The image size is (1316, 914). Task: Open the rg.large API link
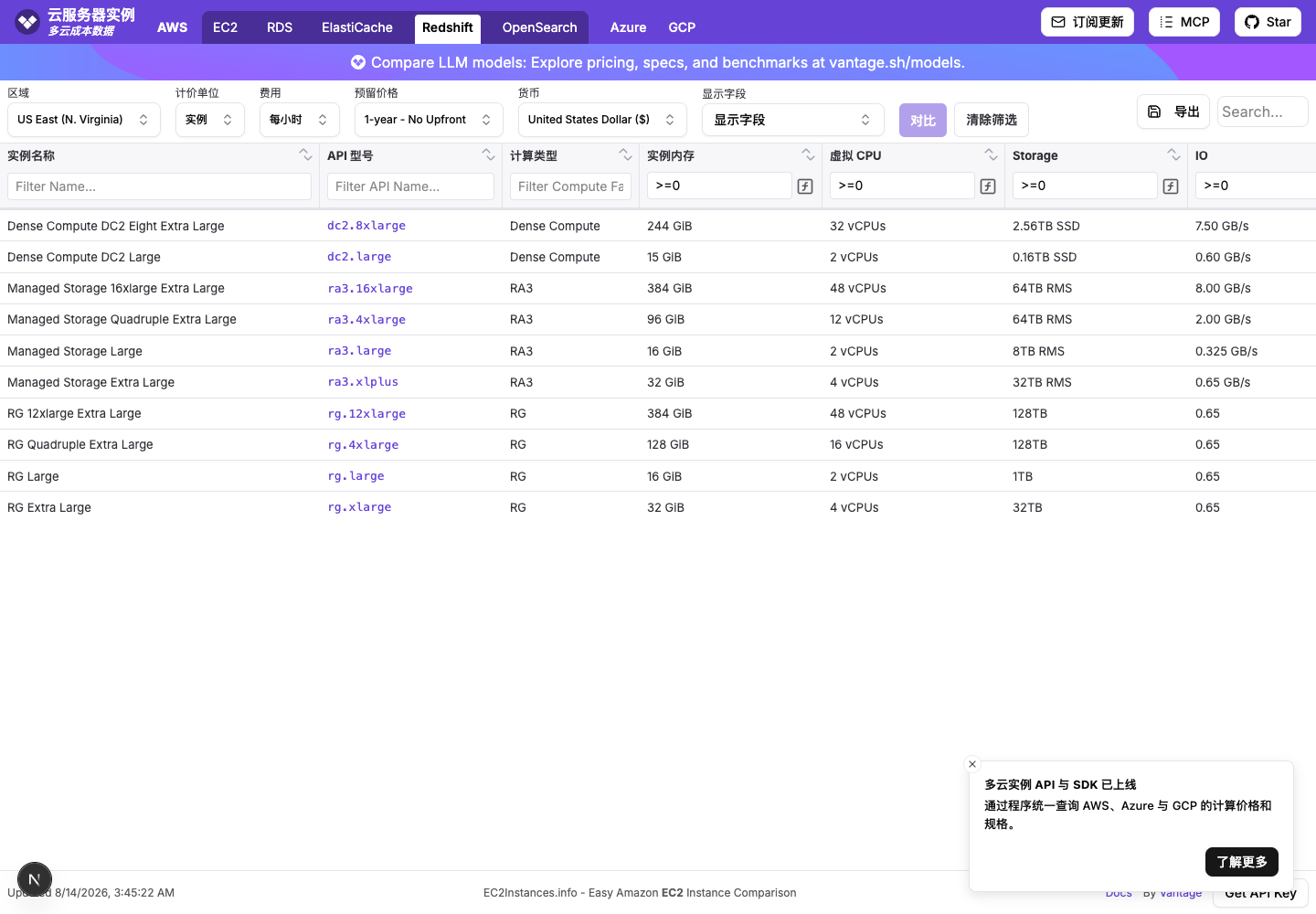356,476
